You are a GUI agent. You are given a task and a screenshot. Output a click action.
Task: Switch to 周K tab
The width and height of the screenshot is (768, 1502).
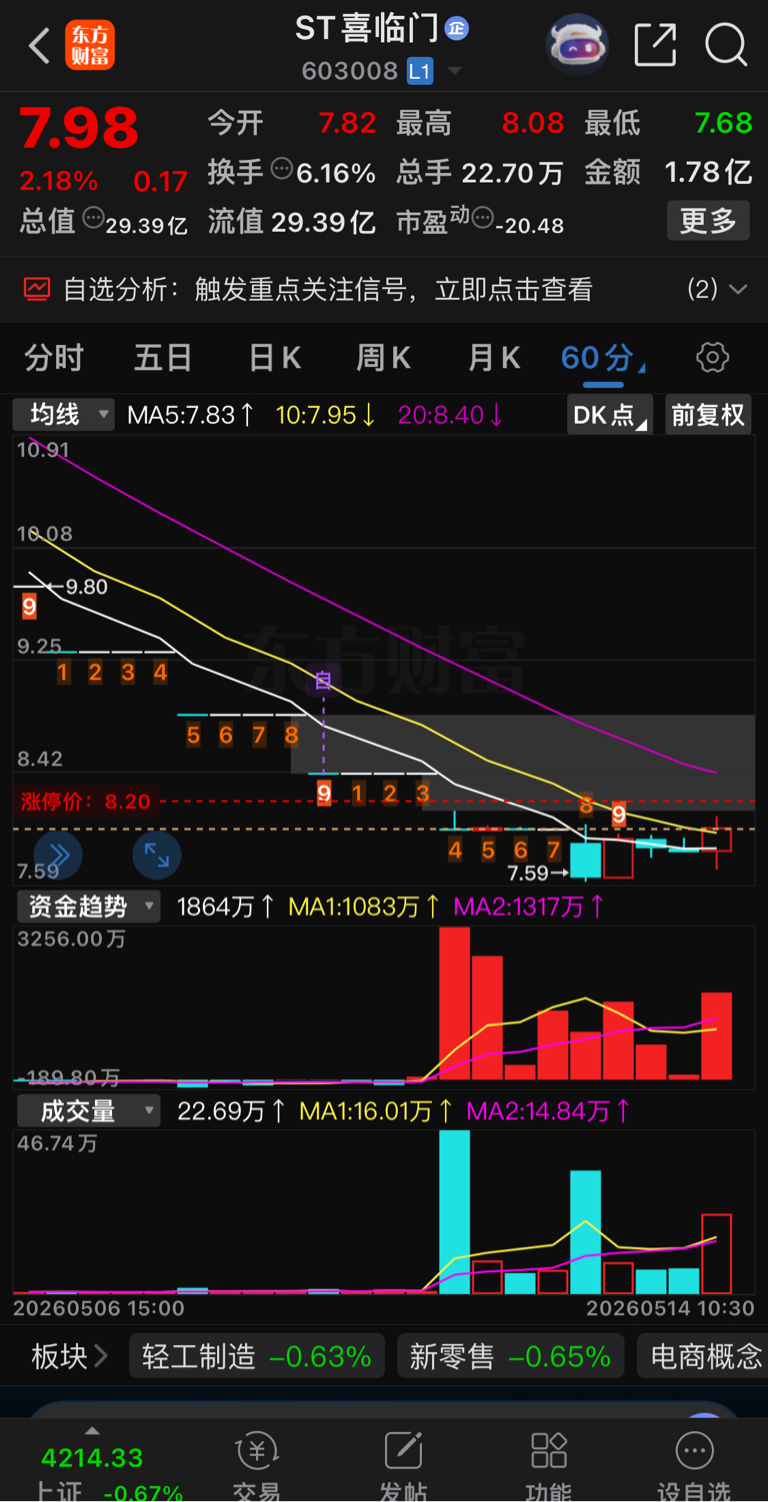[x=383, y=358]
